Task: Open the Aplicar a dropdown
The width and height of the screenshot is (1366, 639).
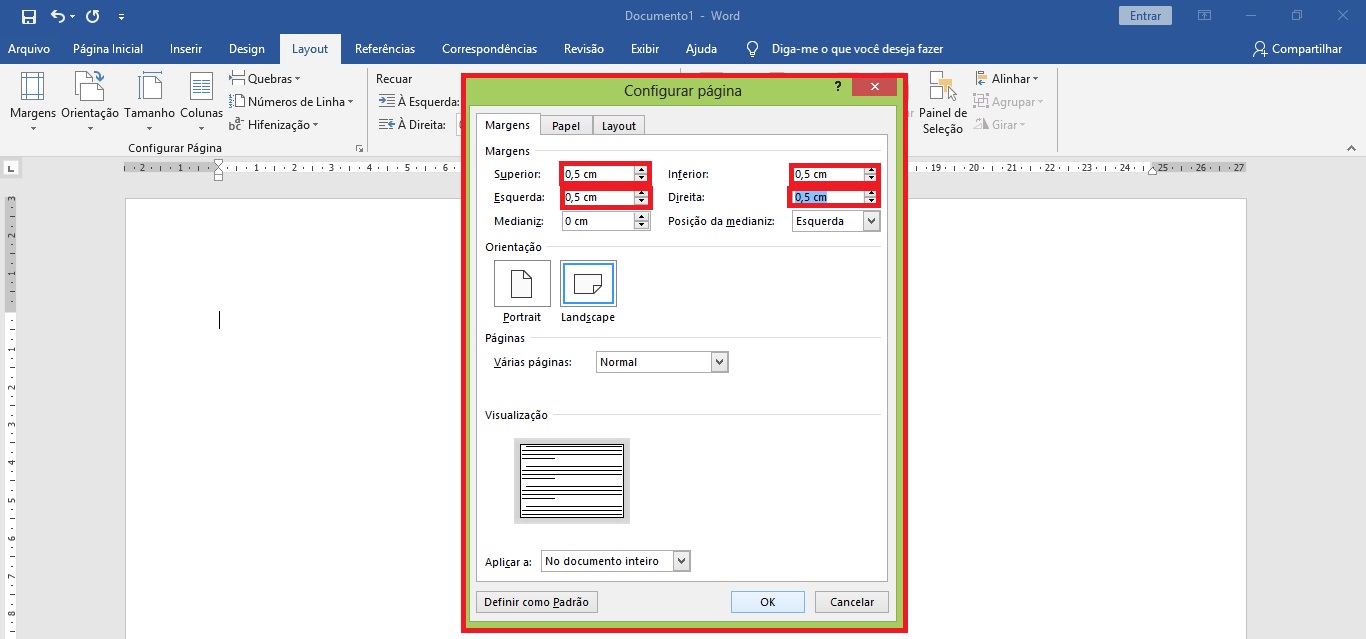Action: coord(681,561)
